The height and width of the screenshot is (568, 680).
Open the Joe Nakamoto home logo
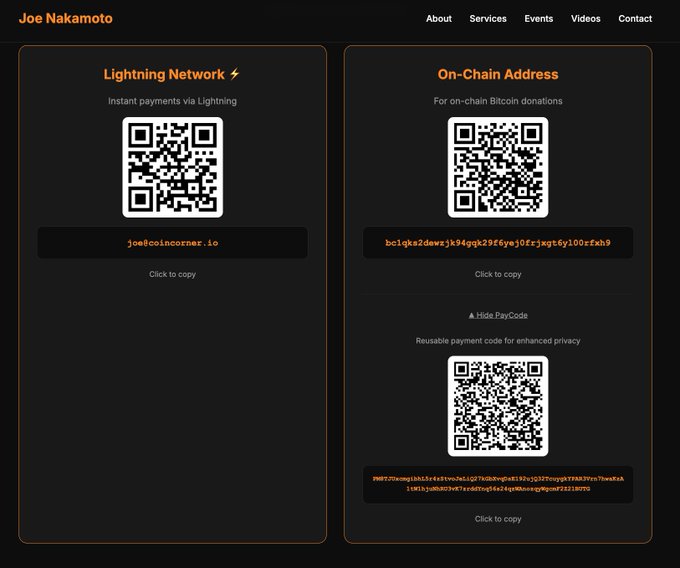65,18
